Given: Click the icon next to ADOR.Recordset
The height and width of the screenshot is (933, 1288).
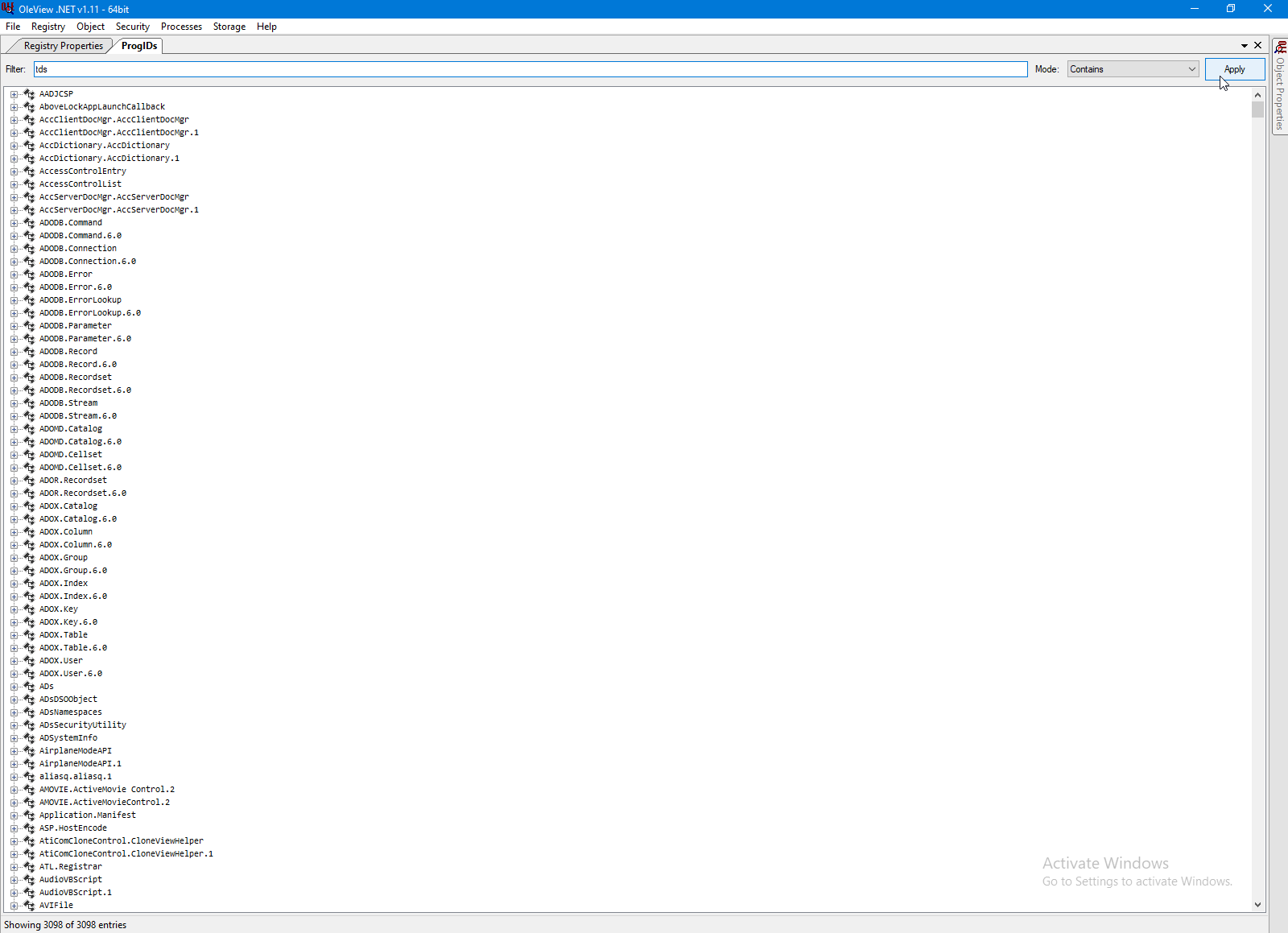Looking at the screenshot, I should tap(29, 481).
